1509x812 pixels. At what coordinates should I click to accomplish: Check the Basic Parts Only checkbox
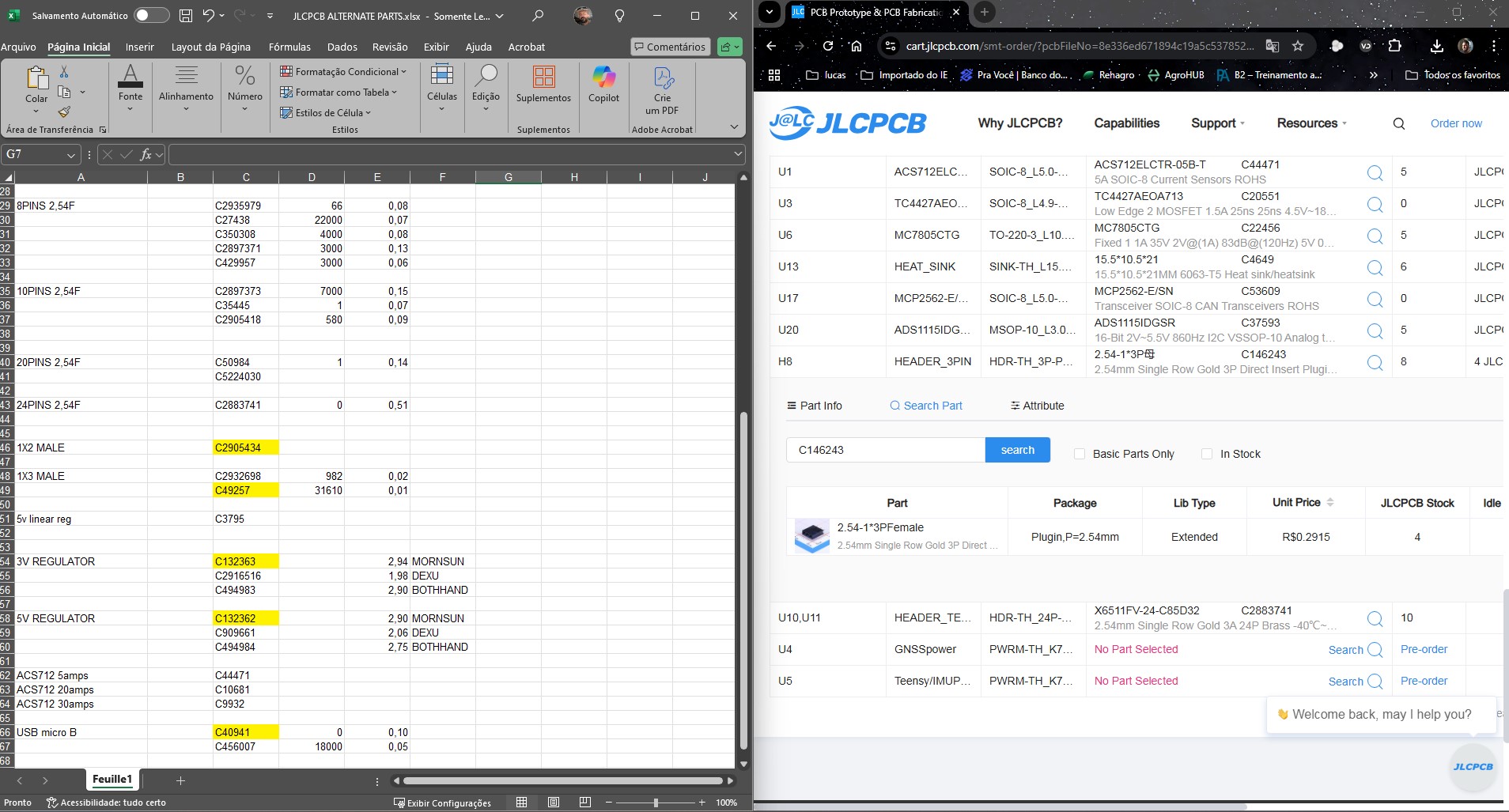(1080, 454)
